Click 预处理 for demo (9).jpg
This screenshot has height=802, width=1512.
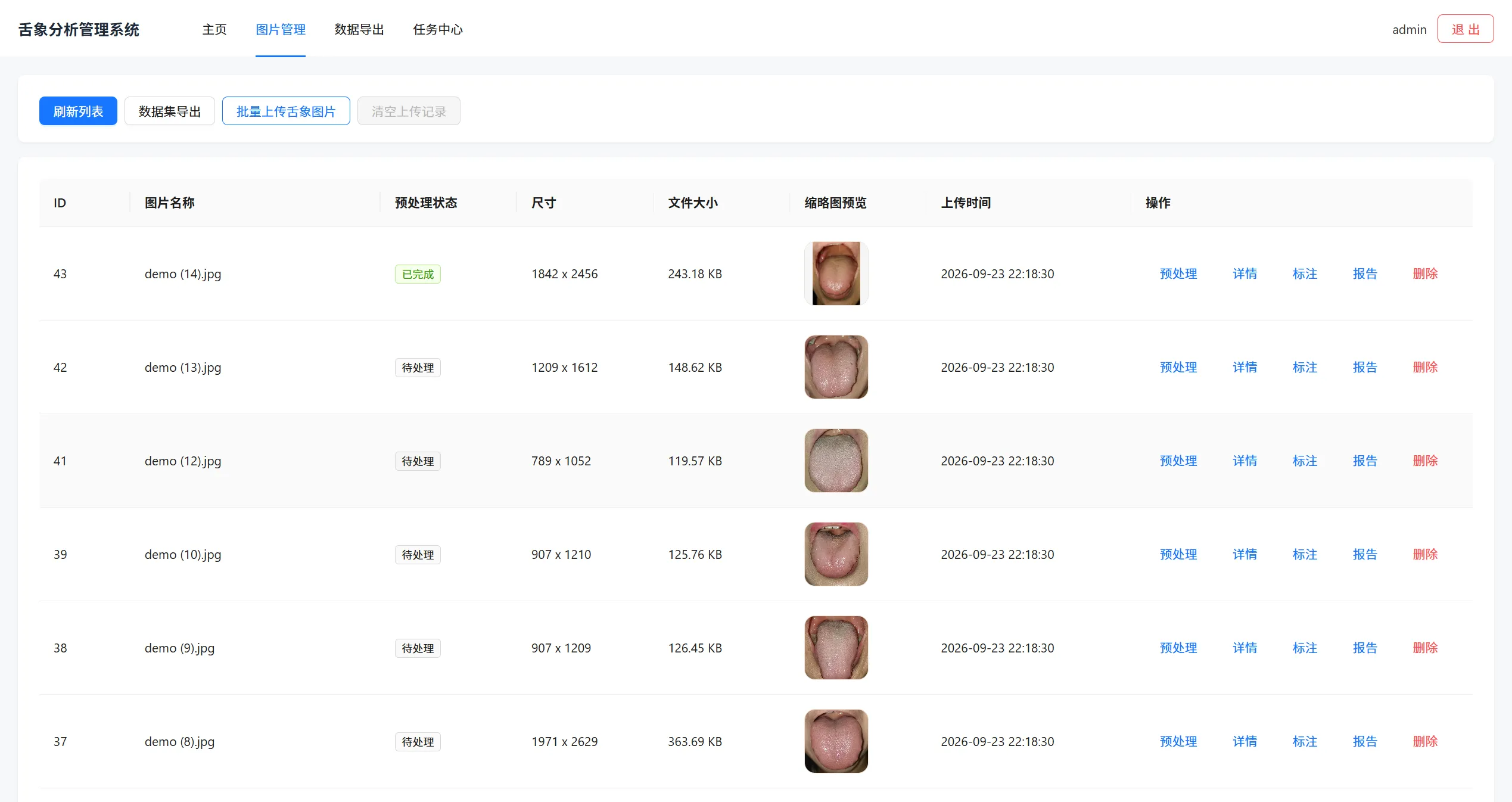1178,648
